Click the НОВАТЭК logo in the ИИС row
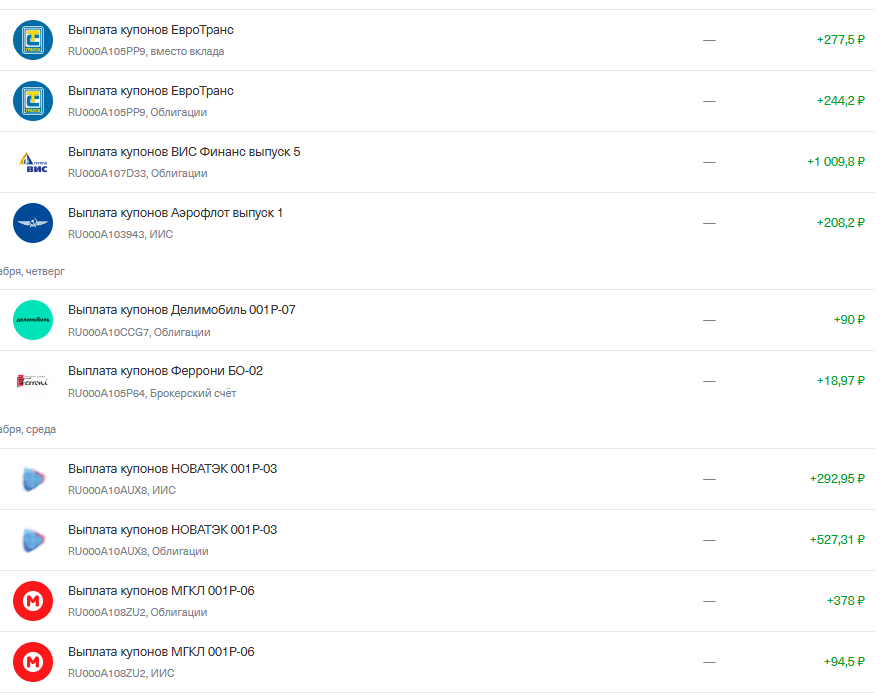 click(x=32, y=479)
